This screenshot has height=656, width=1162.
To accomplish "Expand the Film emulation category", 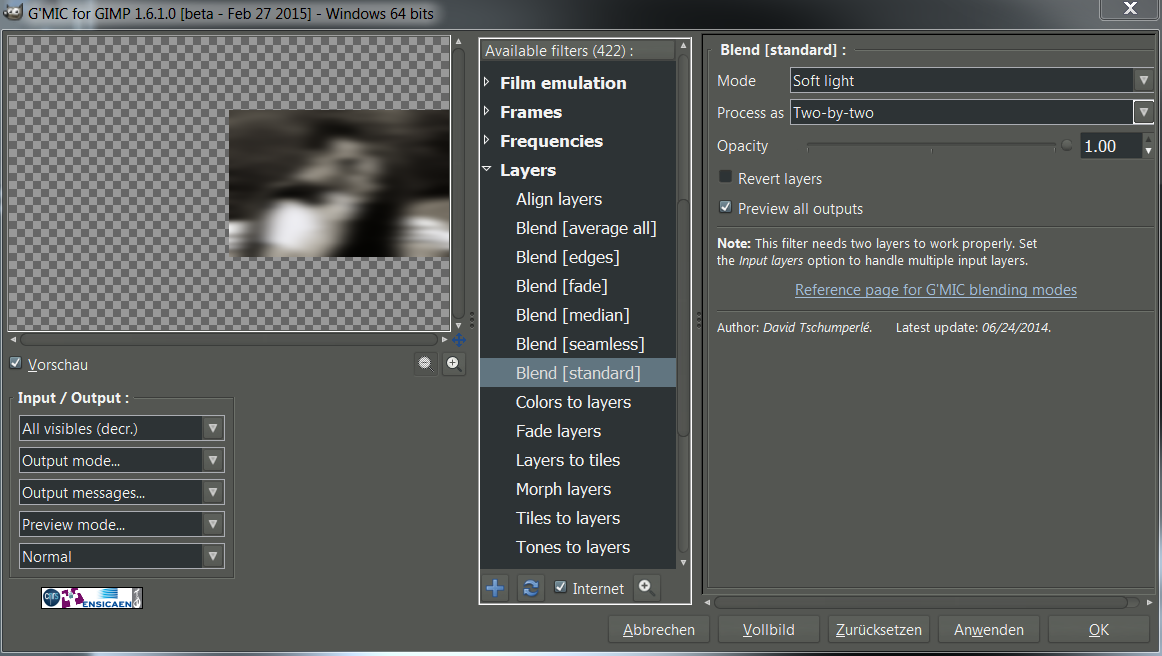I will 487,82.
